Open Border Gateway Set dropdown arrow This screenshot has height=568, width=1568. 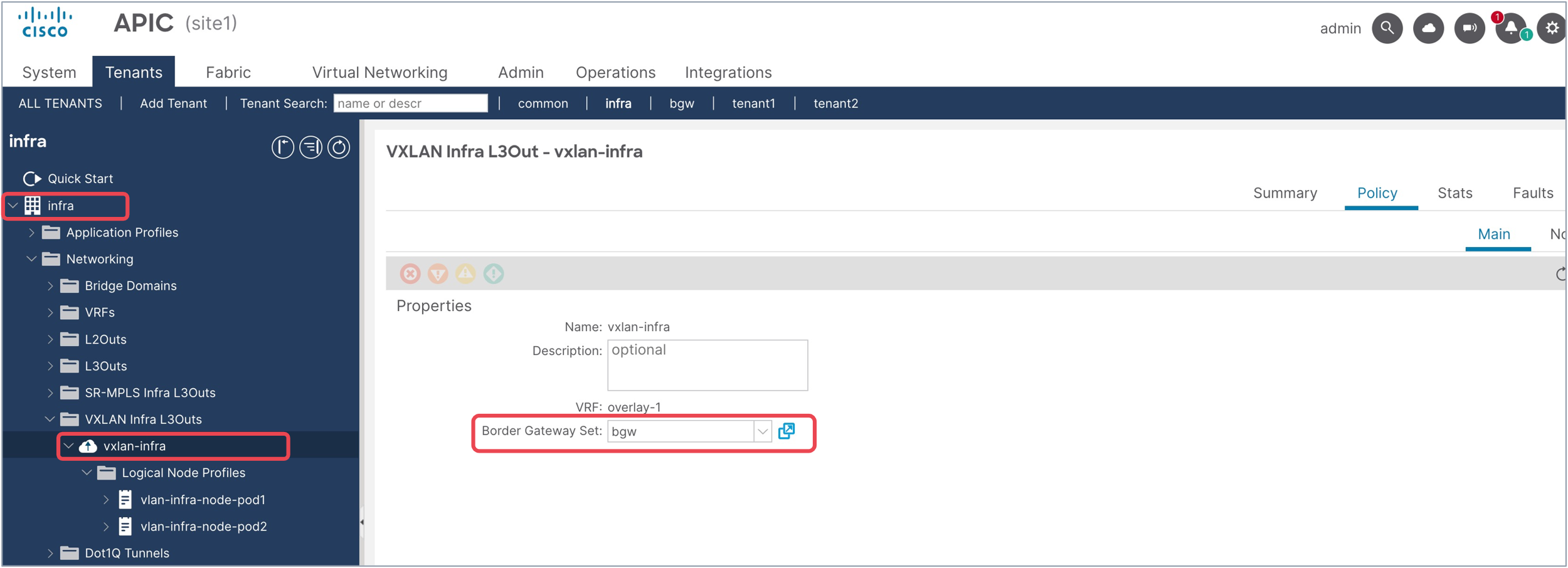[x=763, y=431]
